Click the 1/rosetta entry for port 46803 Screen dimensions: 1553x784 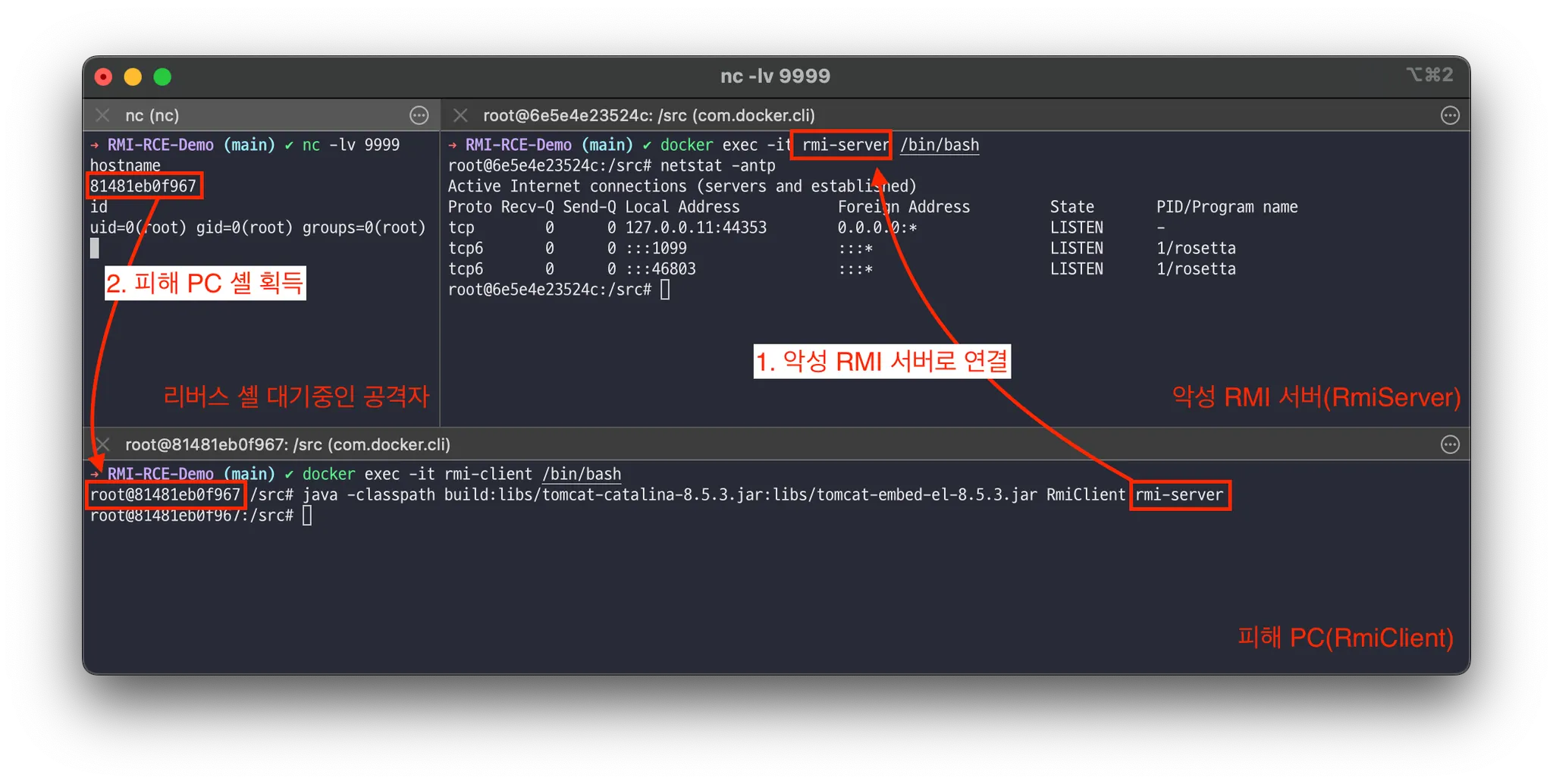(1196, 268)
